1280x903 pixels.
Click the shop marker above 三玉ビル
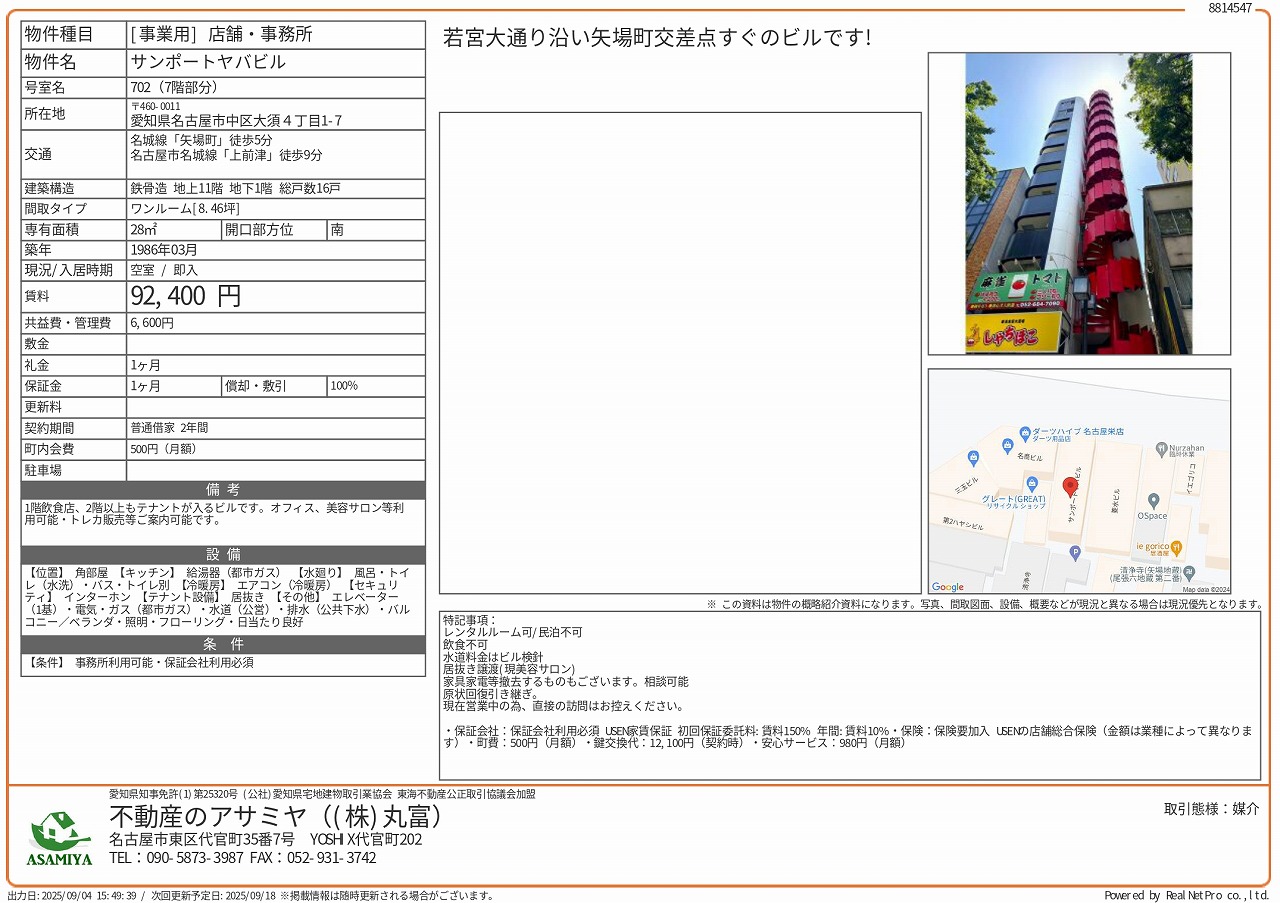(x=973, y=458)
